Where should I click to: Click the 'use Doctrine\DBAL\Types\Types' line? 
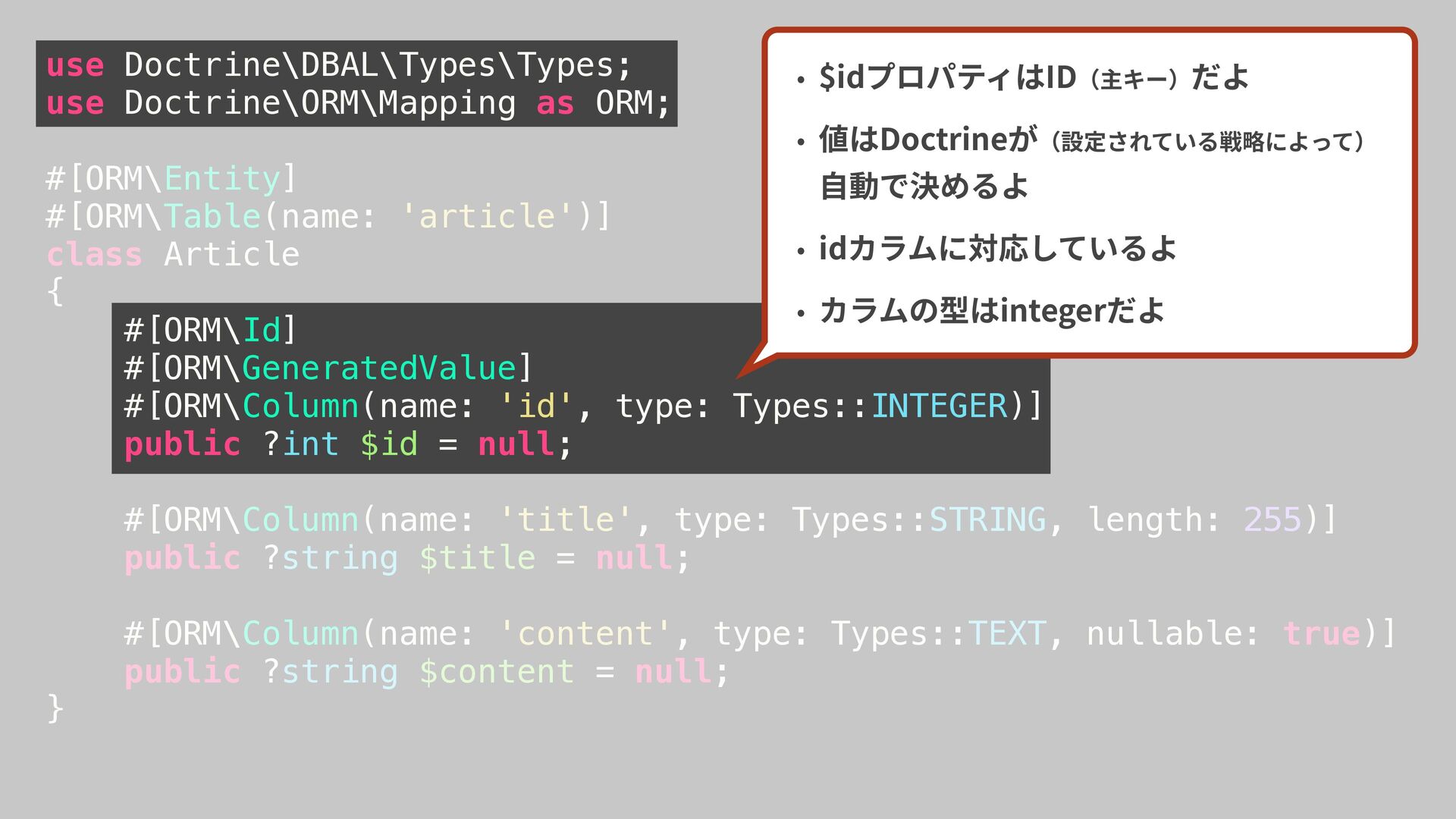[338, 65]
